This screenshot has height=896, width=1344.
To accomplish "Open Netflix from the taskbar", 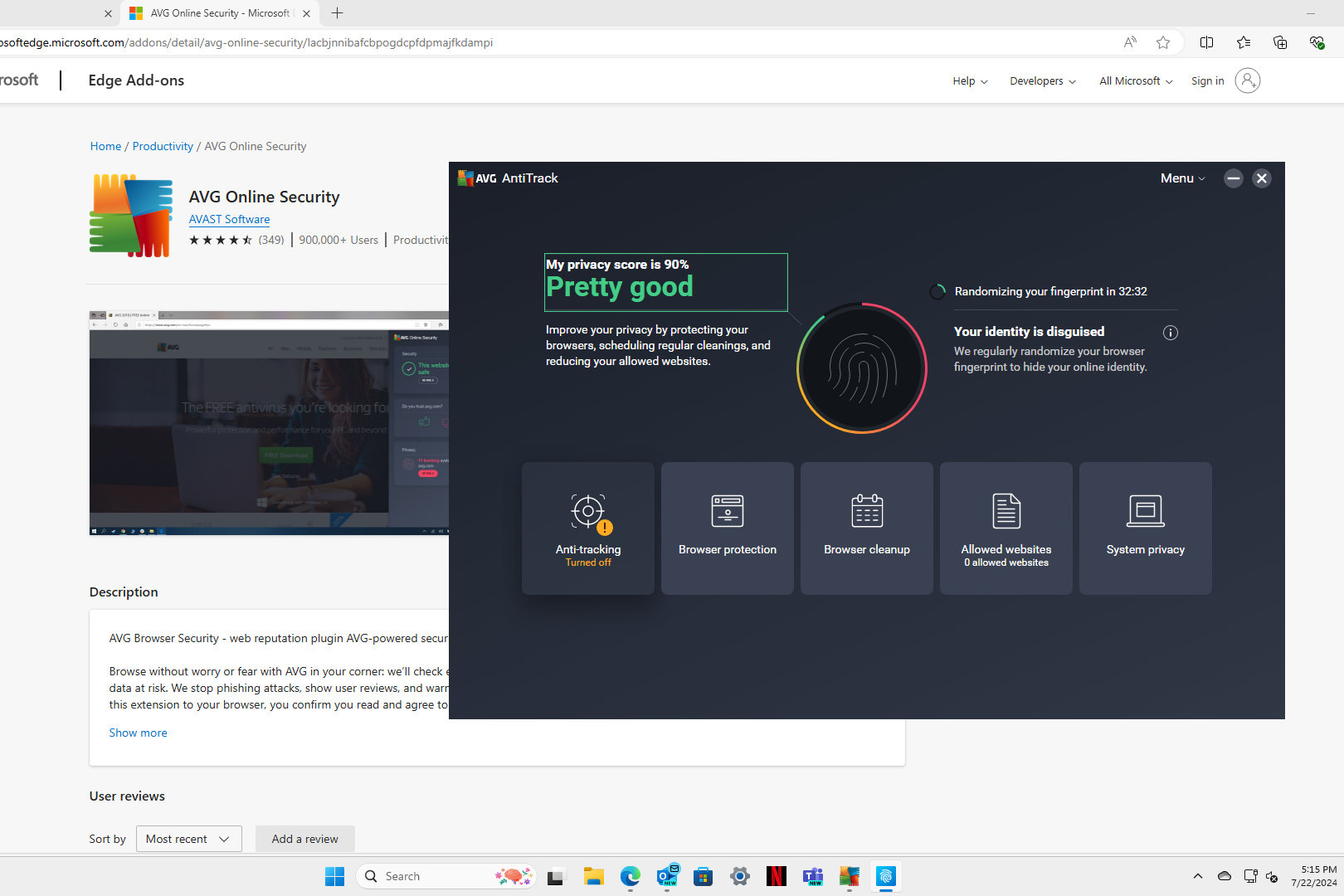I will click(x=777, y=876).
